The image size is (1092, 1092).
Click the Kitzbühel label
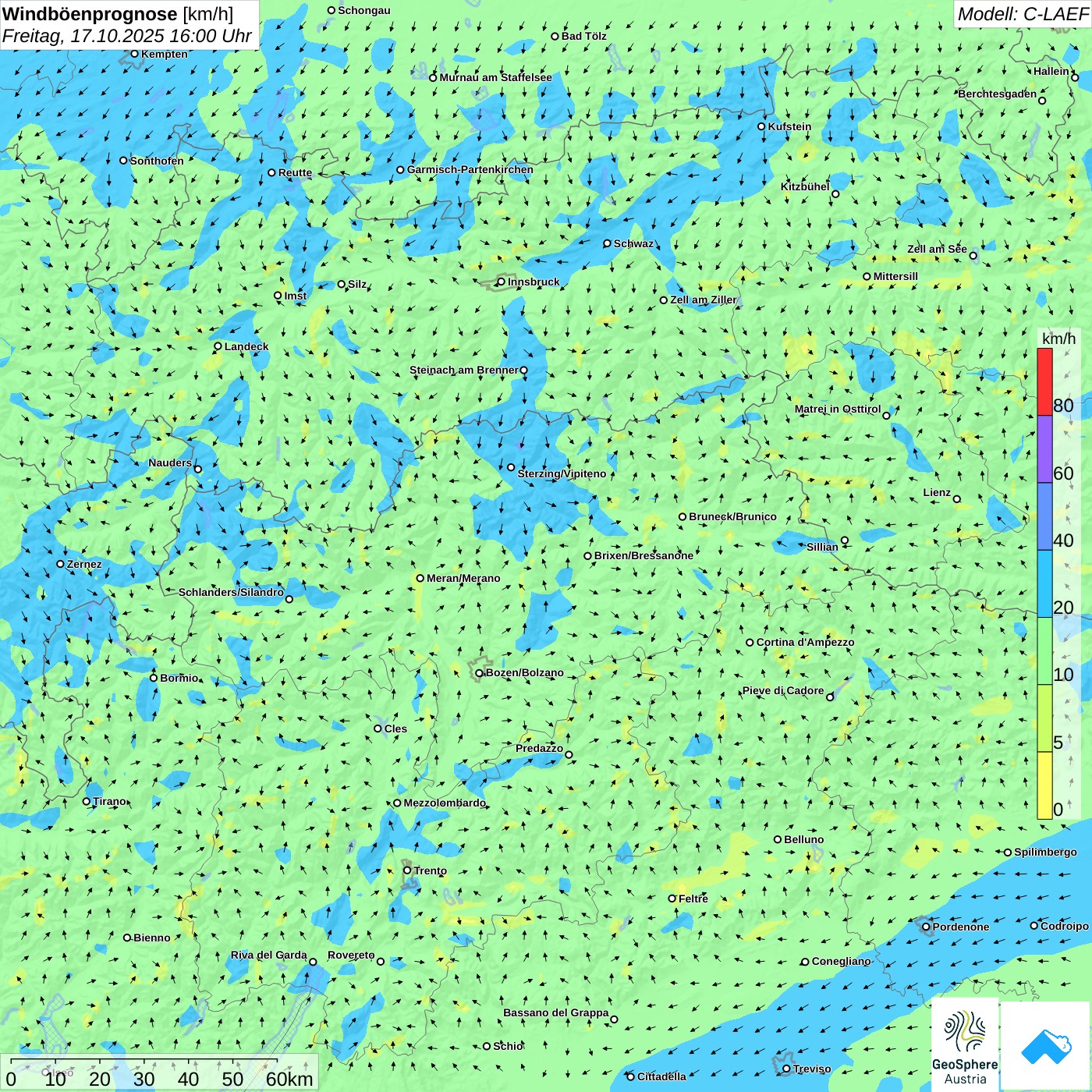click(805, 186)
